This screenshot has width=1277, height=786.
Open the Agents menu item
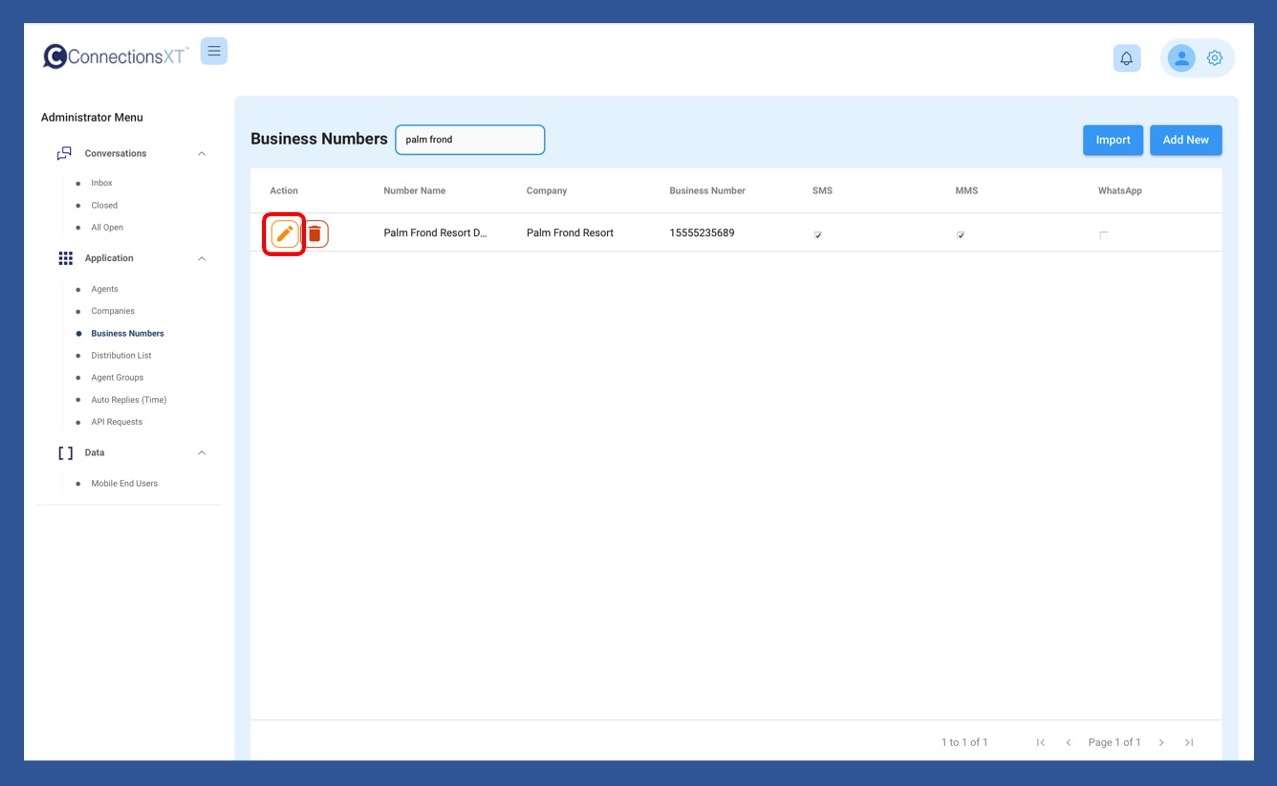pos(104,289)
